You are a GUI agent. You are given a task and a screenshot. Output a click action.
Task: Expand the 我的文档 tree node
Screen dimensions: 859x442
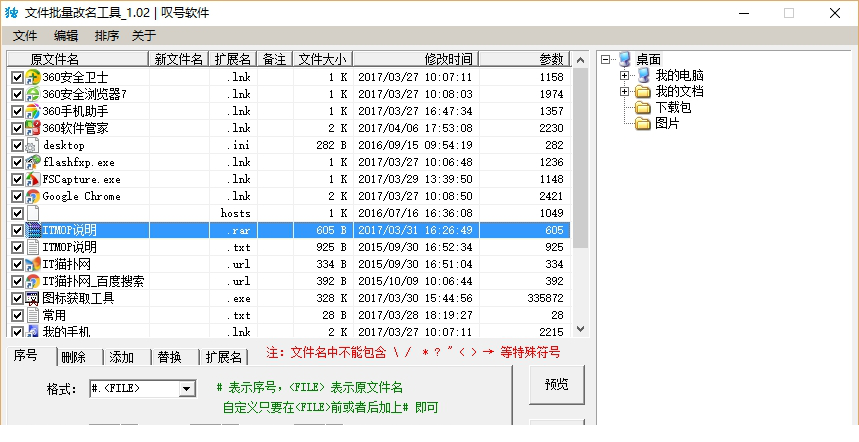pos(625,91)
